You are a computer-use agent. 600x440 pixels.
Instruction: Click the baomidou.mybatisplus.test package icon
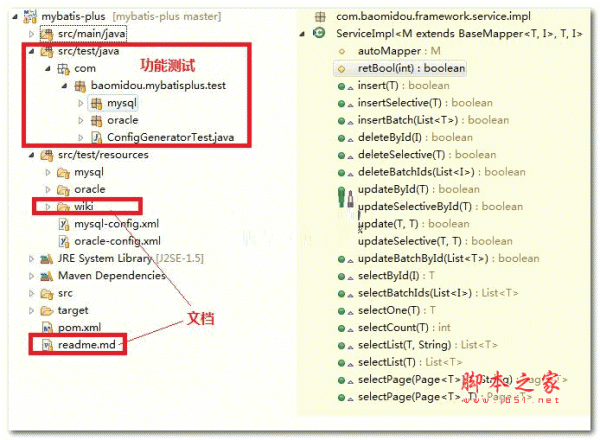click(80, 86)
